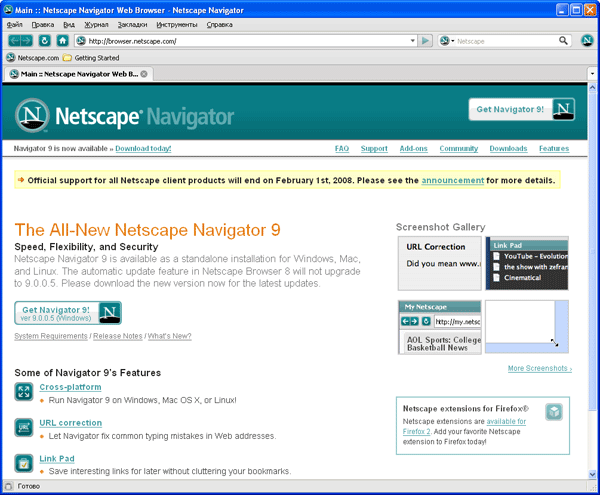Click the Netscape throbber icon in toolbar
This screenshot has height=495, width=600.
tap(587, 41)
